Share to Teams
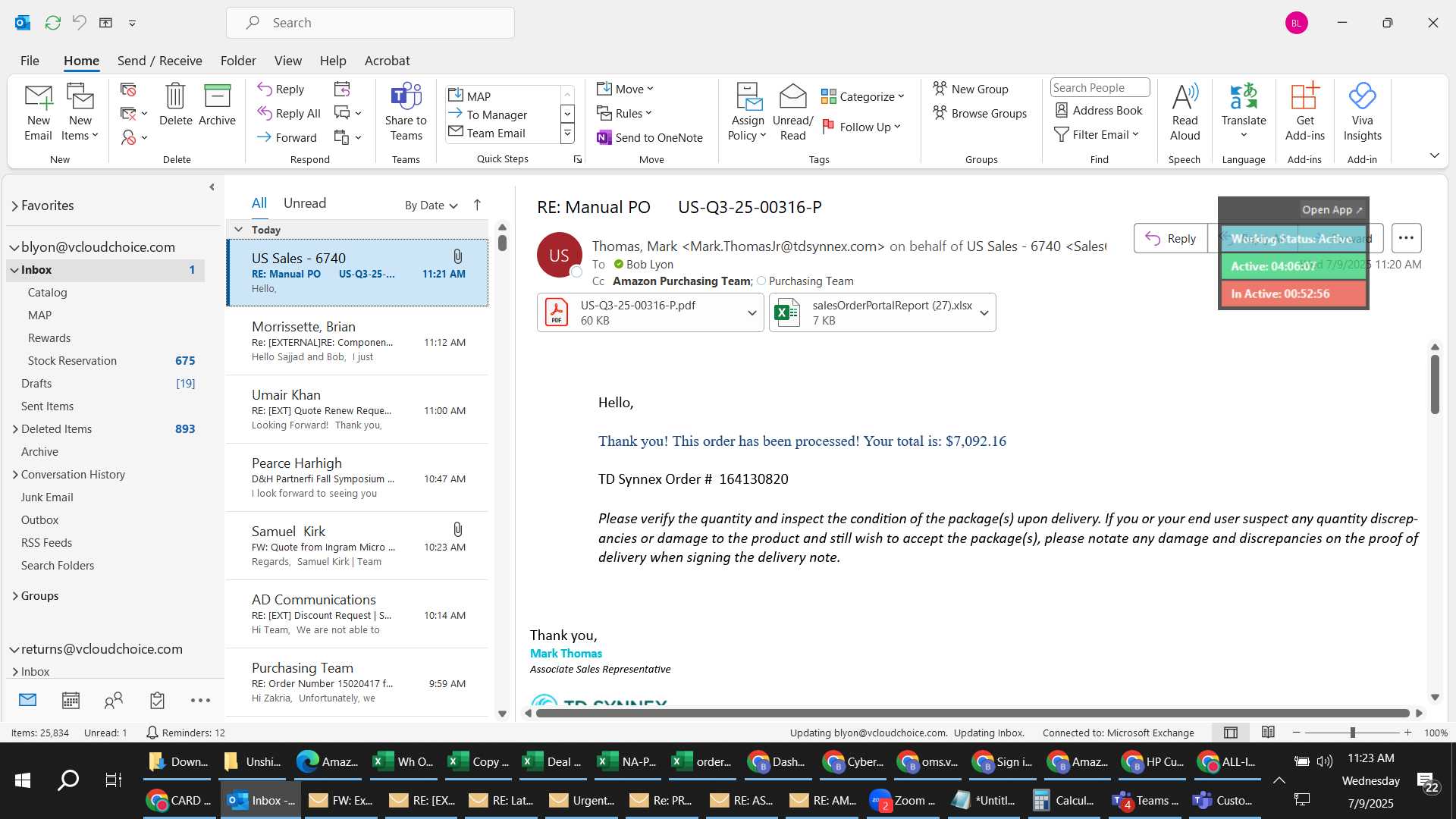Viewport: 1456px width, 819px height. tap(406, 112)
